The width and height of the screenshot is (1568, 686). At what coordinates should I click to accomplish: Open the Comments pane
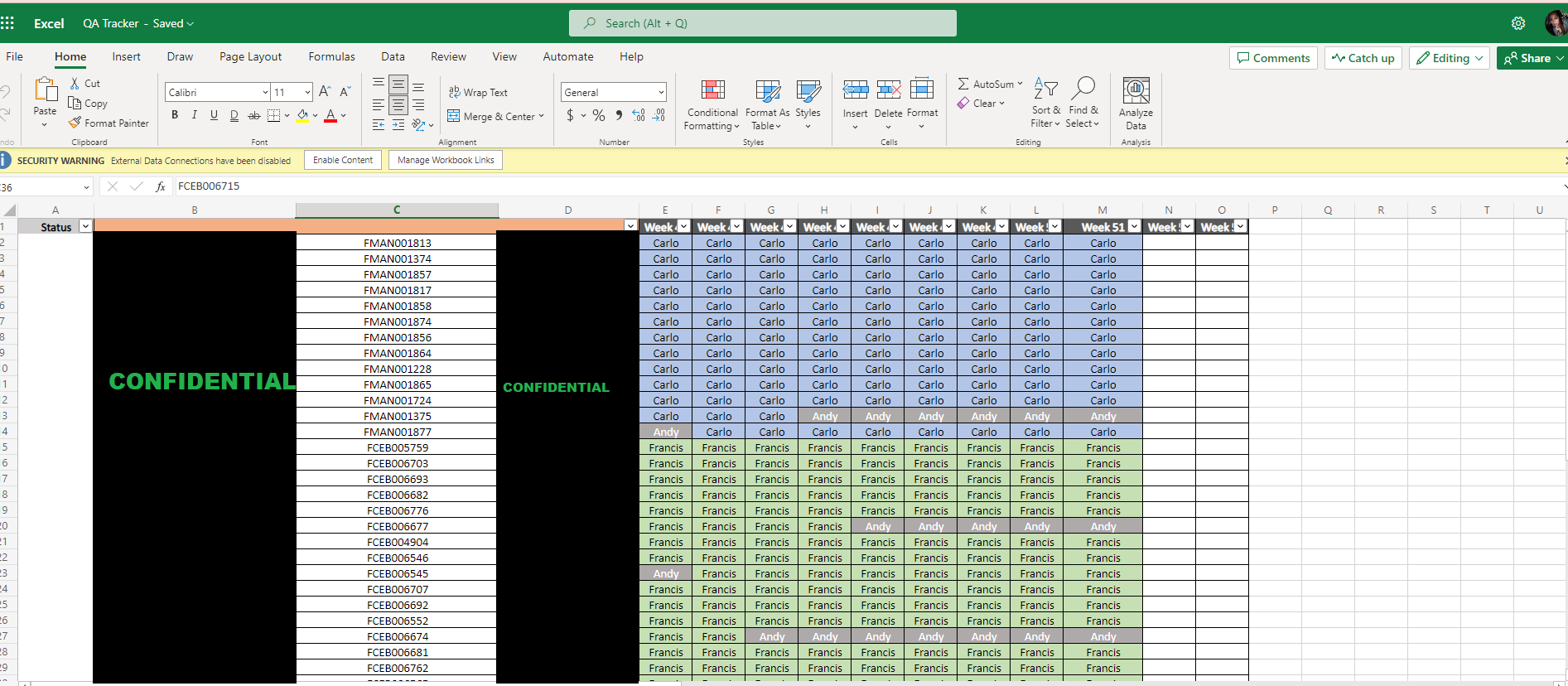[x=1273, y=58]
